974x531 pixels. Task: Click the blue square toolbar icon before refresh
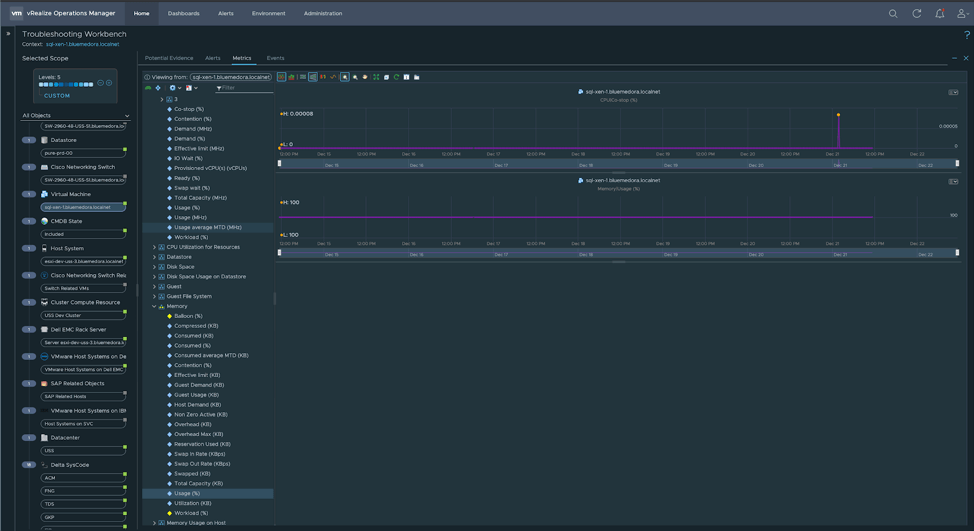pos(386,77)
